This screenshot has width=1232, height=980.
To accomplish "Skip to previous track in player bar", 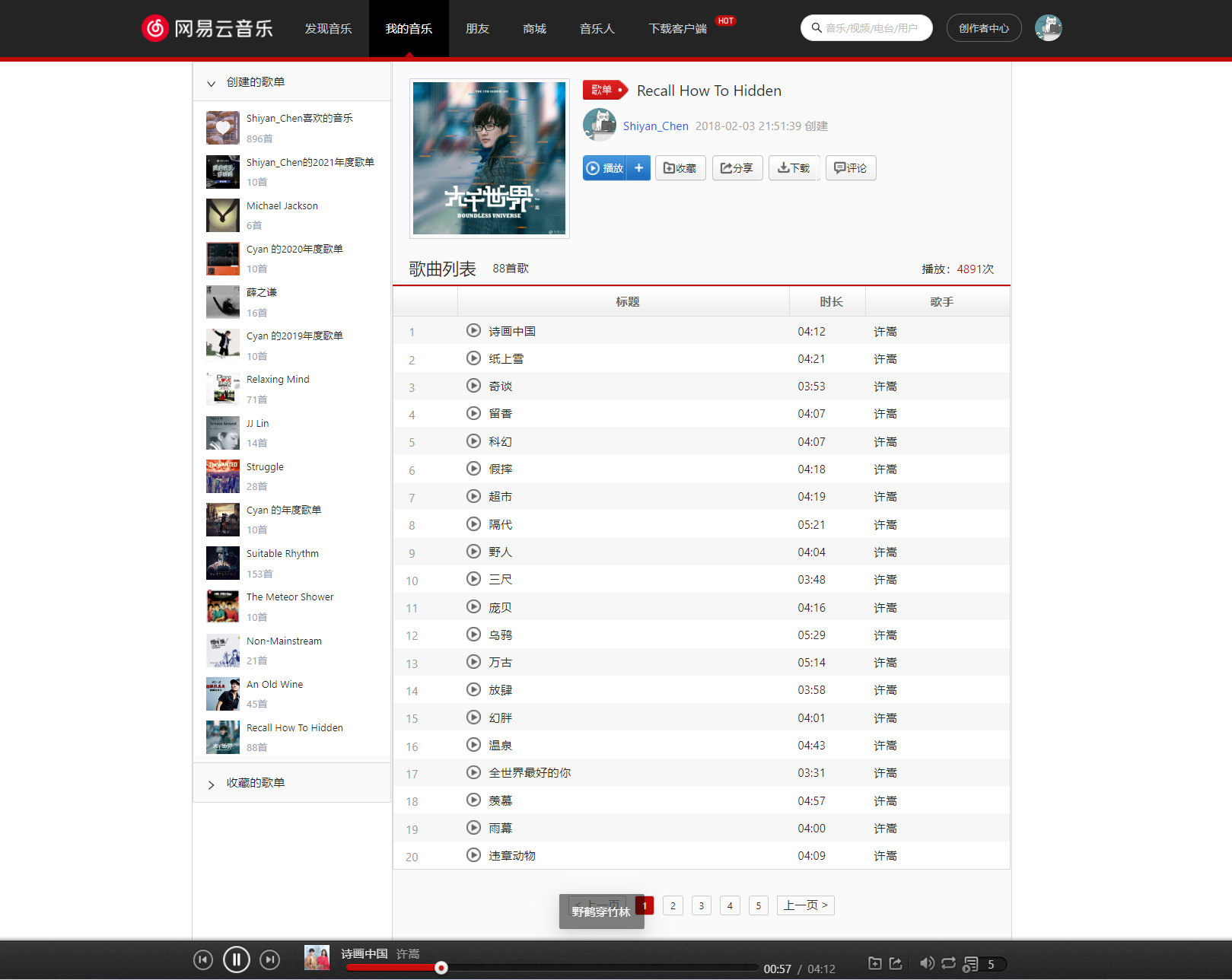I will click(203, 960).
